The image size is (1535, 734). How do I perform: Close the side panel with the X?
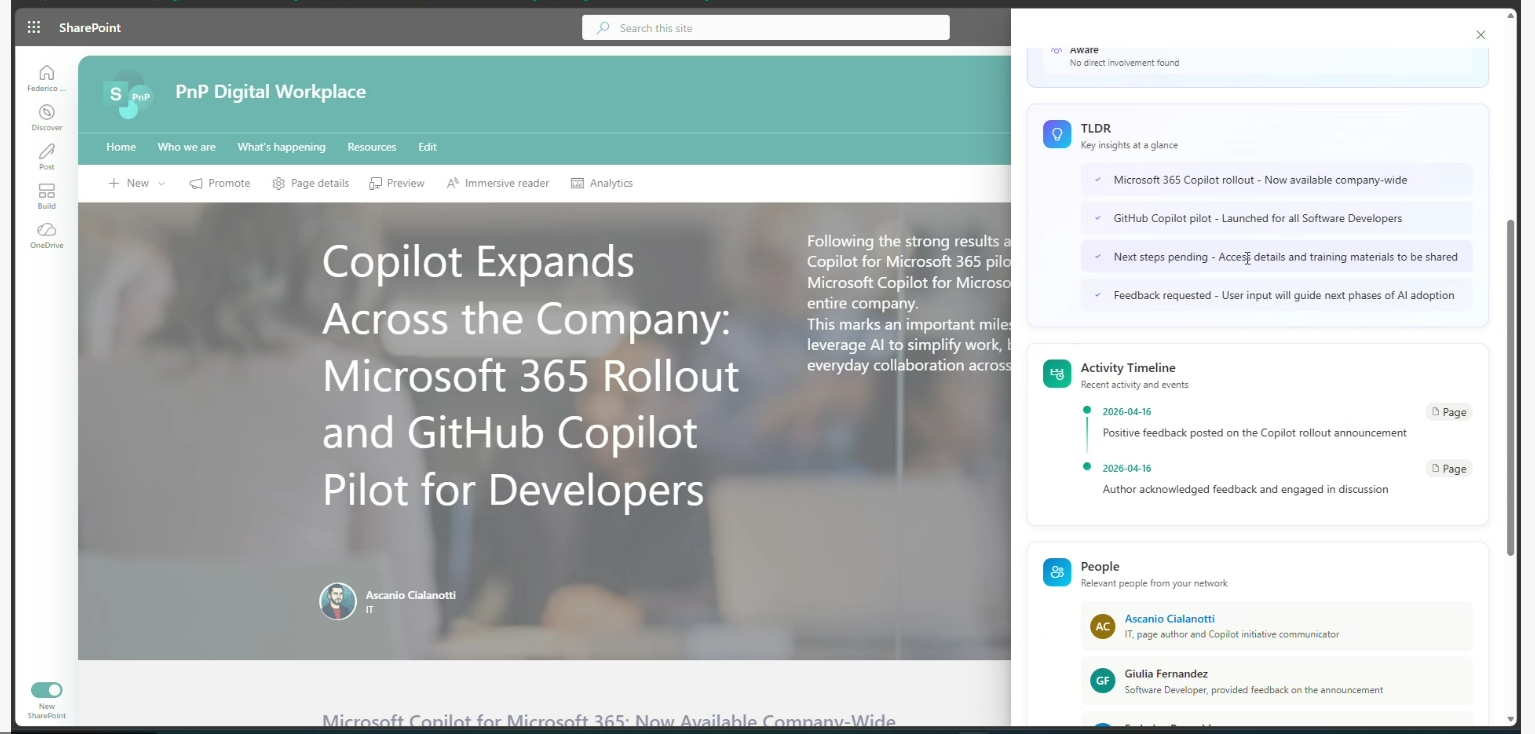point(1481,35)
